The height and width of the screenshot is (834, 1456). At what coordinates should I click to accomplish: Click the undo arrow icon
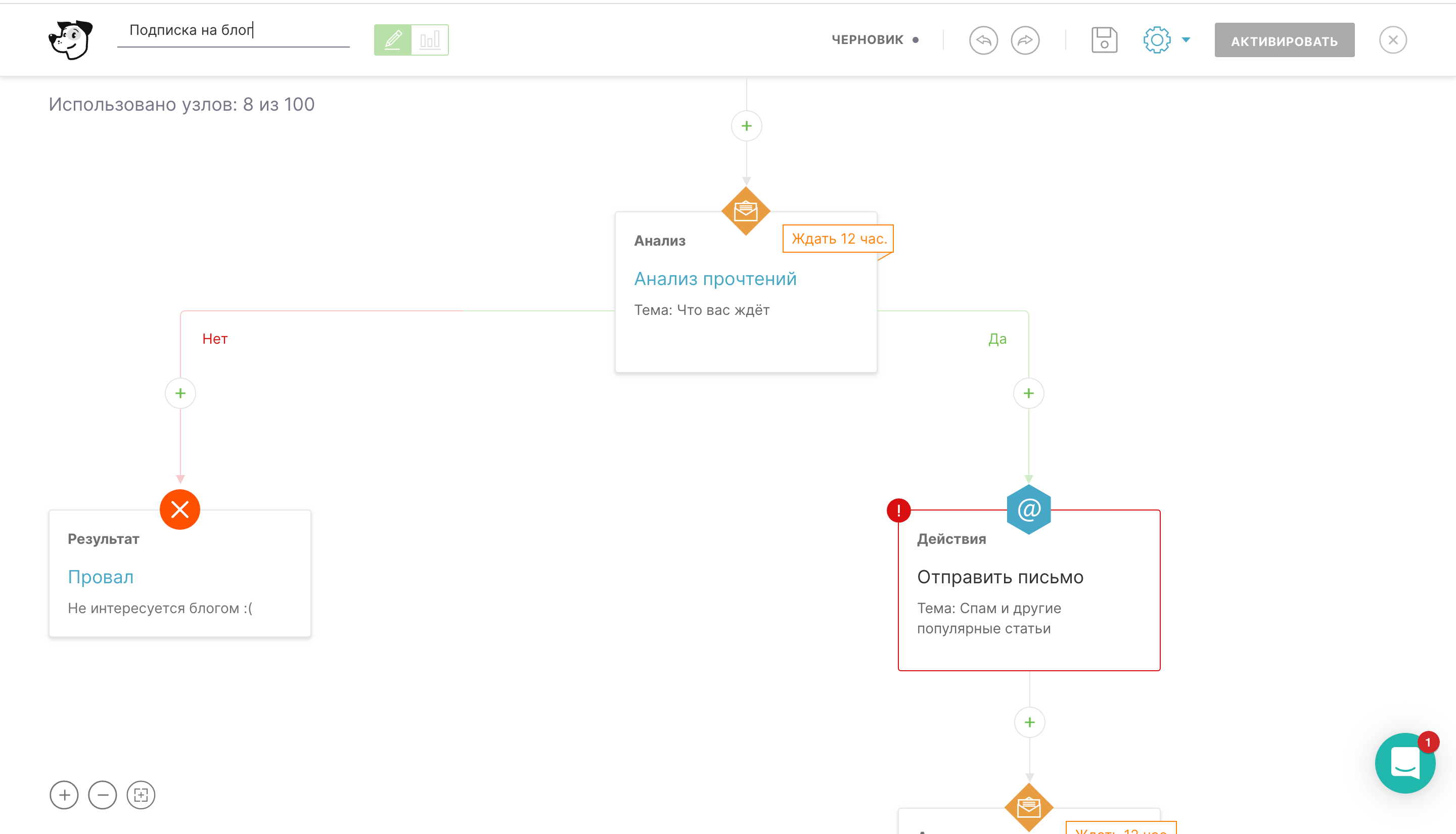(983, 40)
